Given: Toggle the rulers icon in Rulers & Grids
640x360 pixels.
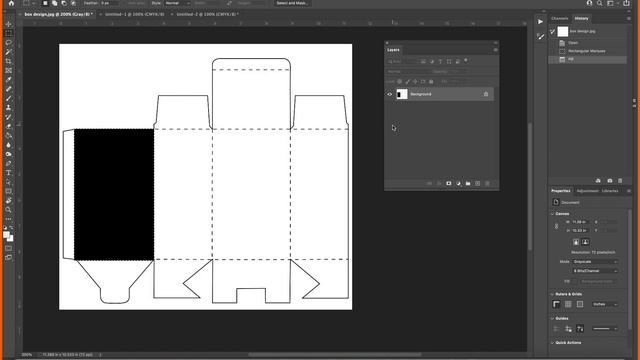Looking at the screenshot, I should (x=556, y=304).
